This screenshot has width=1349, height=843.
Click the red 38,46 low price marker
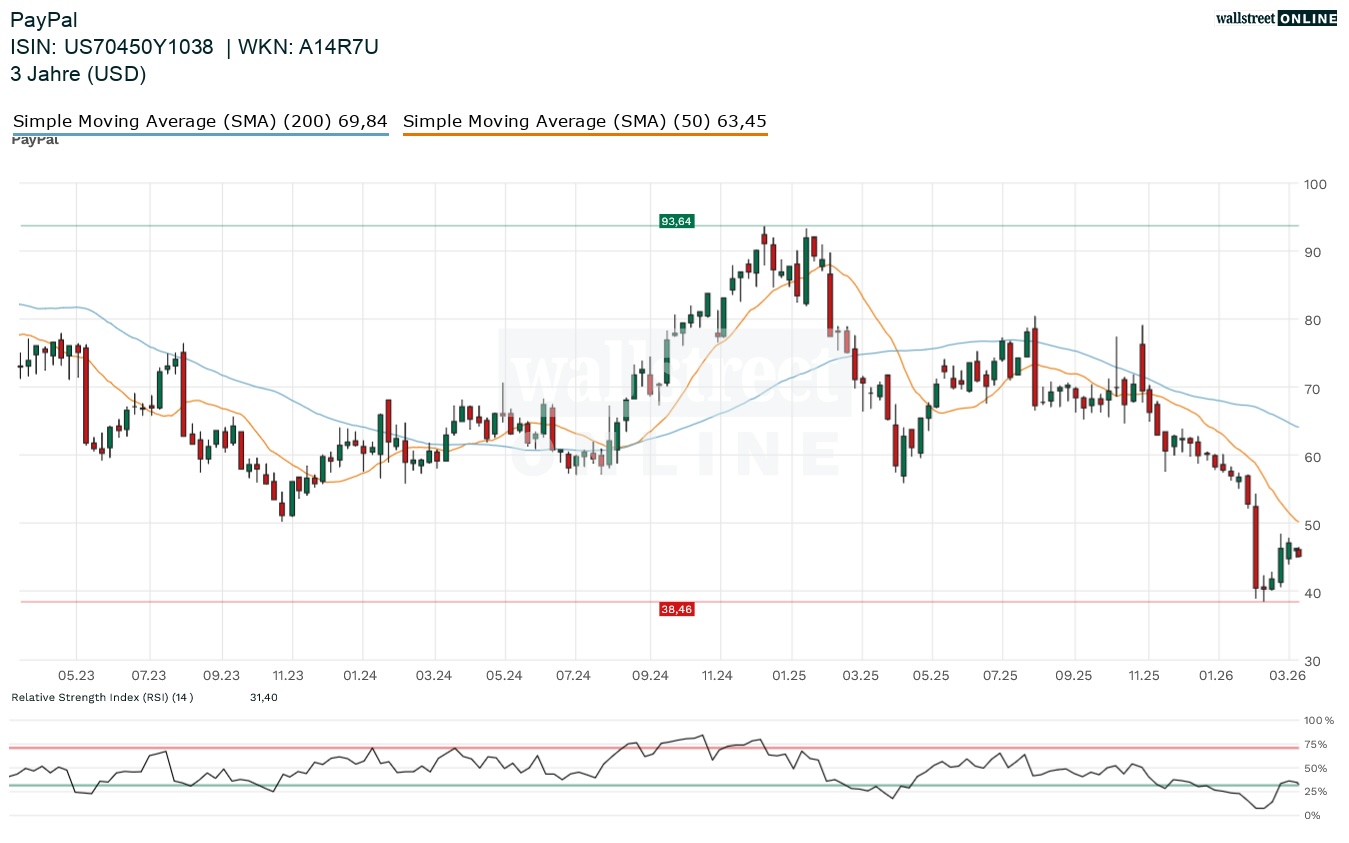(x=676, y=608)
